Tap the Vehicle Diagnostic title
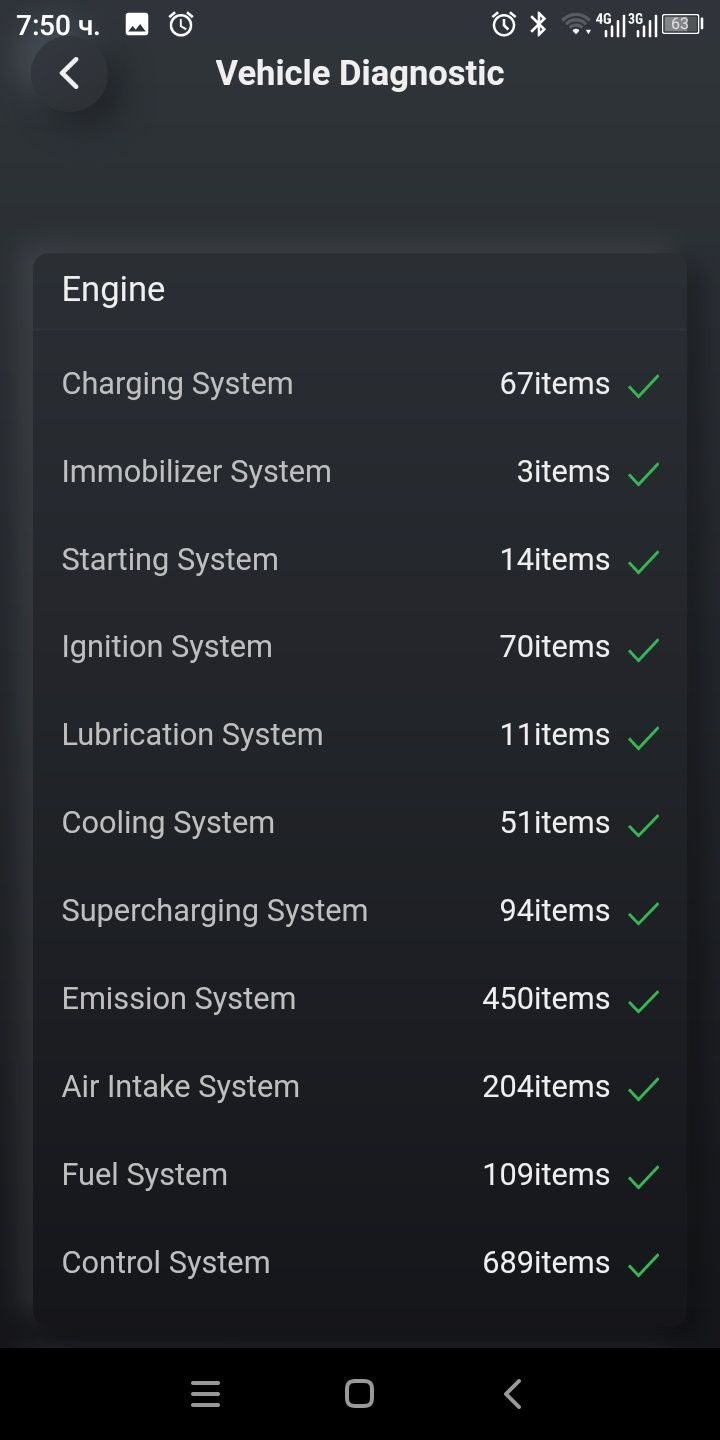The height and width of the screenshot is (1440, 720). pos(360,73)
